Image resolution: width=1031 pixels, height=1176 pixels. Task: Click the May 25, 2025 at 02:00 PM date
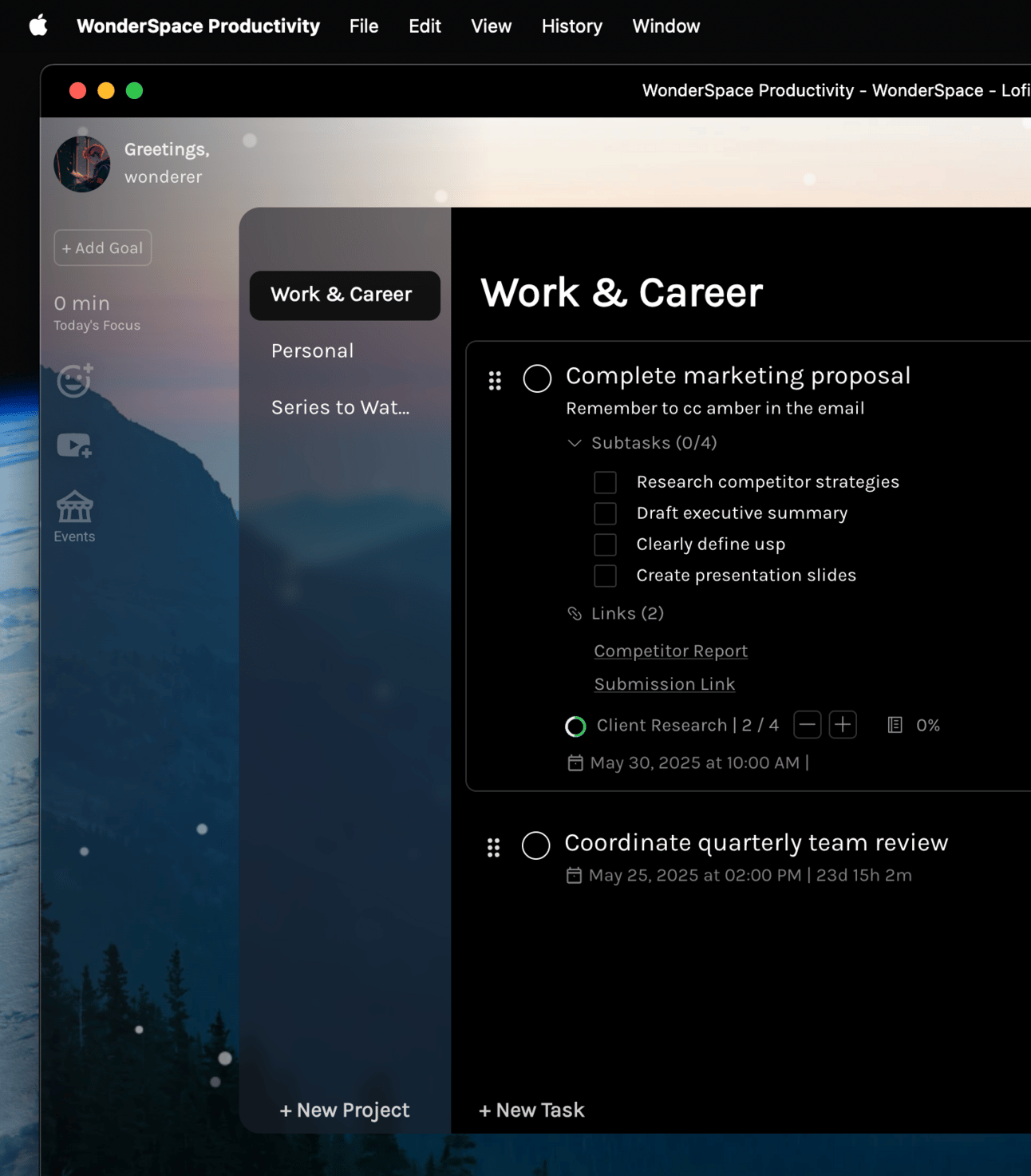point(695,875)
